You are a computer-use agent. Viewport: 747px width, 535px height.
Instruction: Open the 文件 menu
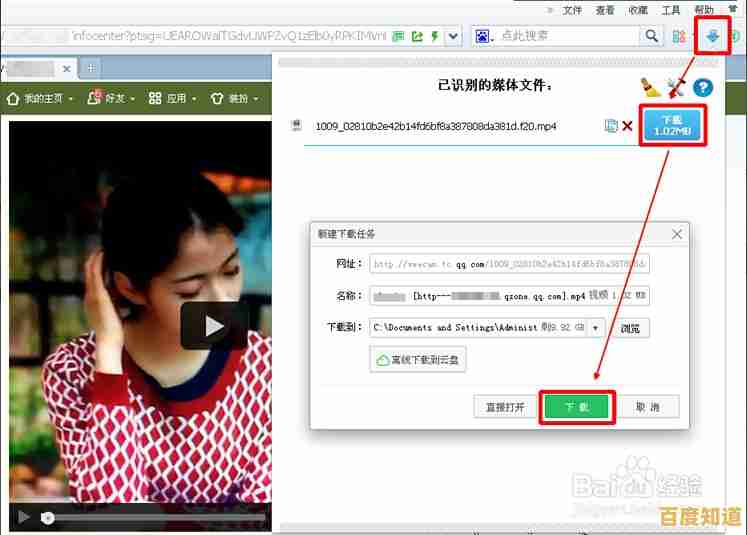572,10
